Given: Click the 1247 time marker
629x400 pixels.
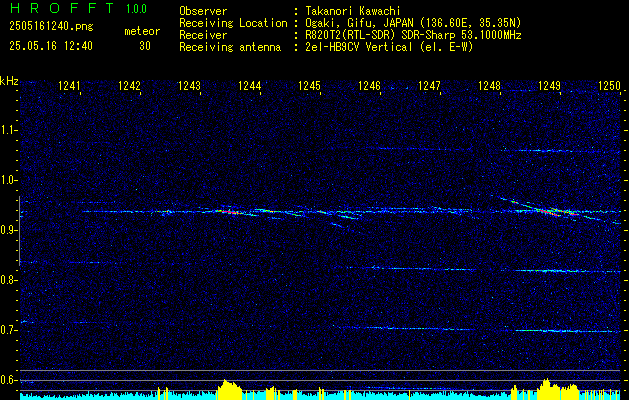Looking at the screenshot, I should pyautogui.click(x=430, y=86).
